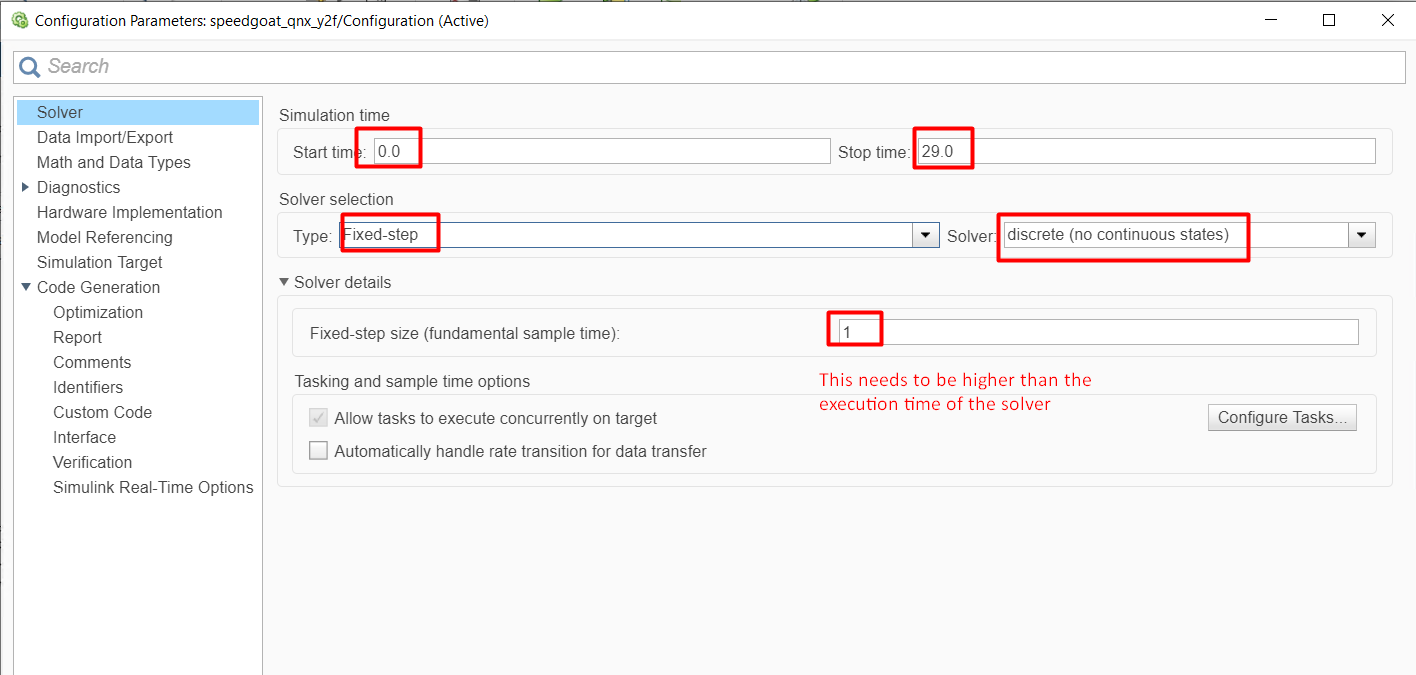Select Simulink Real-Time Options
The height and width of the screenshot is (675, 1416).
(153, 487)
